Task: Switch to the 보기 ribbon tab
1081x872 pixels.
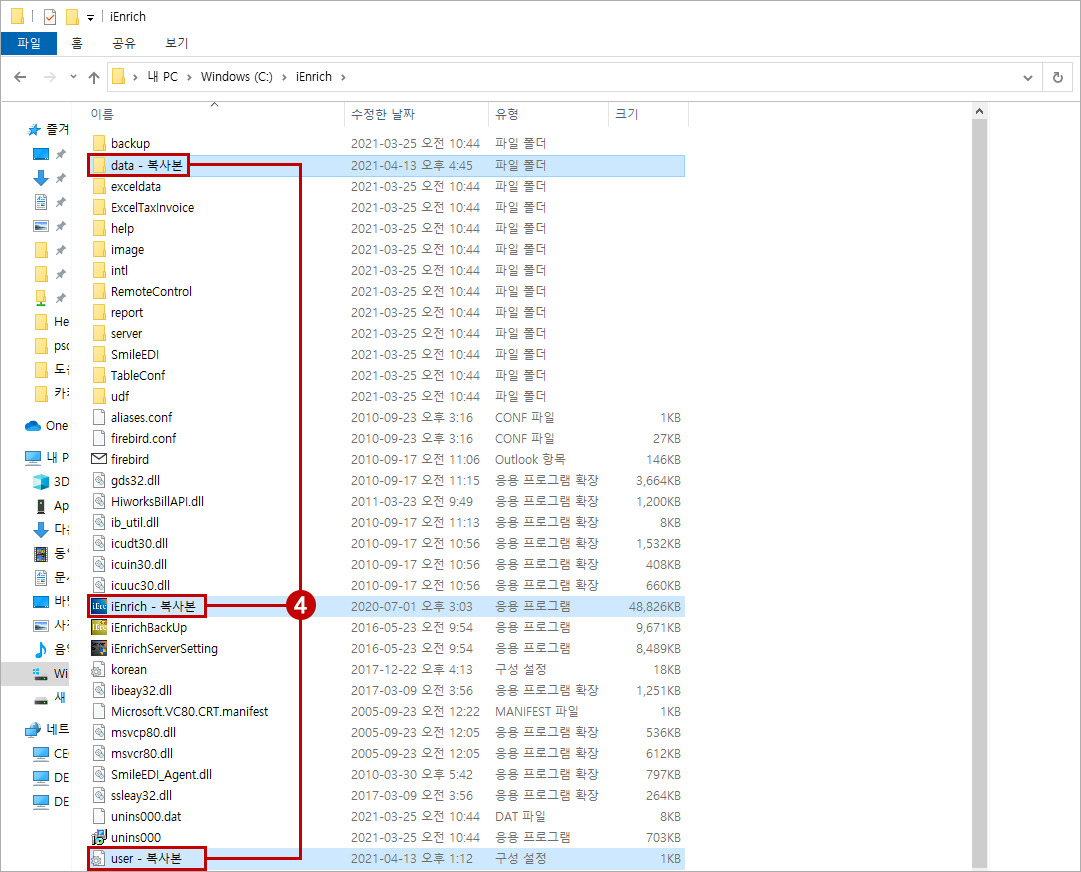Action: coord(176,43)
